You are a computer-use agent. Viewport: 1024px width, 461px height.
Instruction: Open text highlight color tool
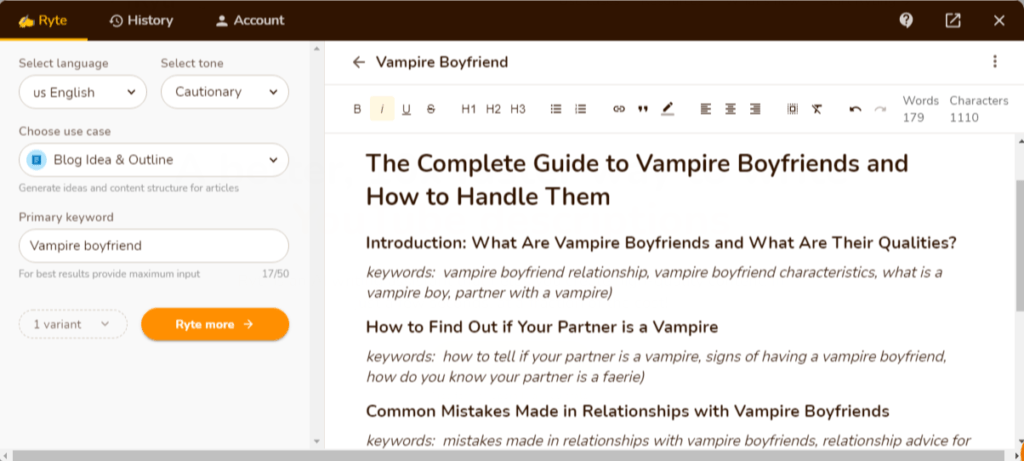667,109
